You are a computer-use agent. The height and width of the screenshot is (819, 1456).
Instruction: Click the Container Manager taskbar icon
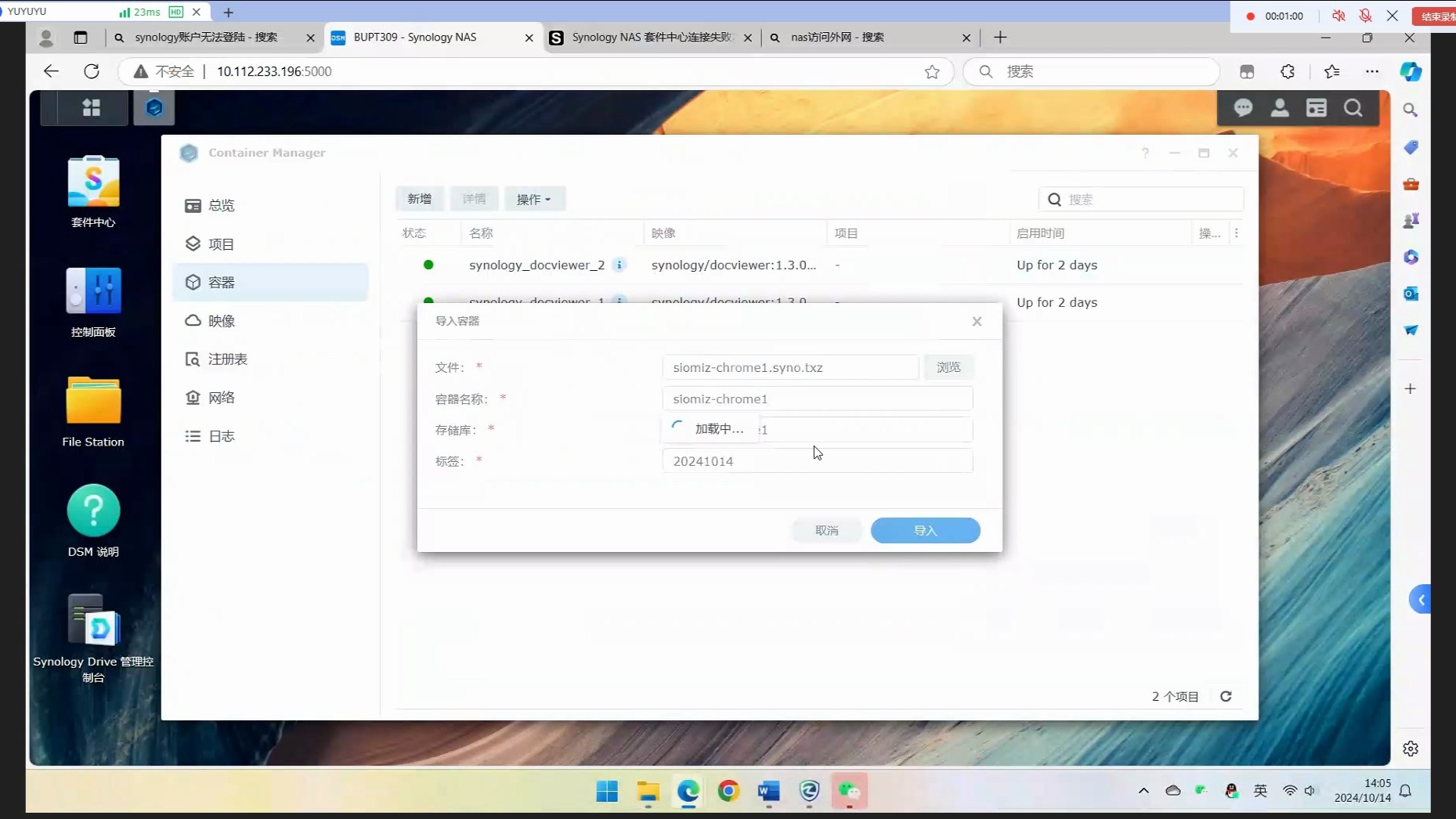tap(154, 108)
